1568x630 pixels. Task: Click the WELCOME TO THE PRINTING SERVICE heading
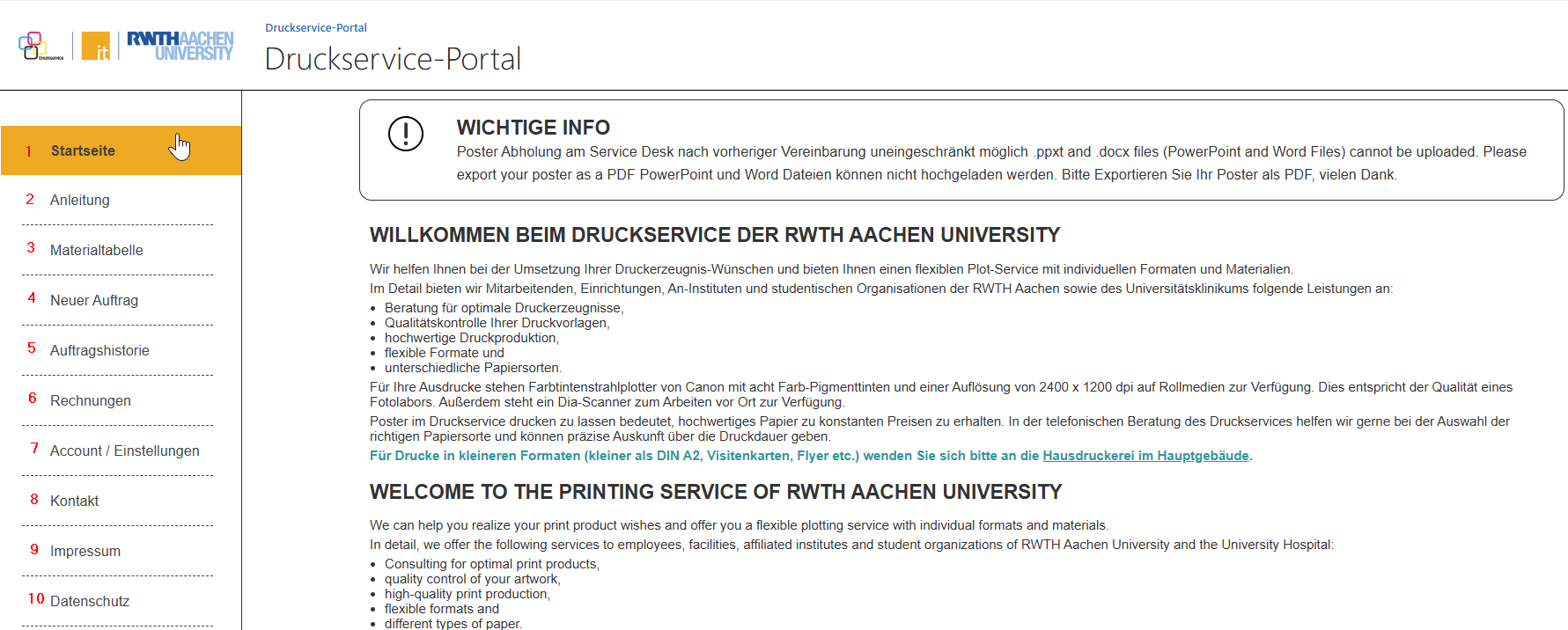pyautogui.click(x=716, y=492)
